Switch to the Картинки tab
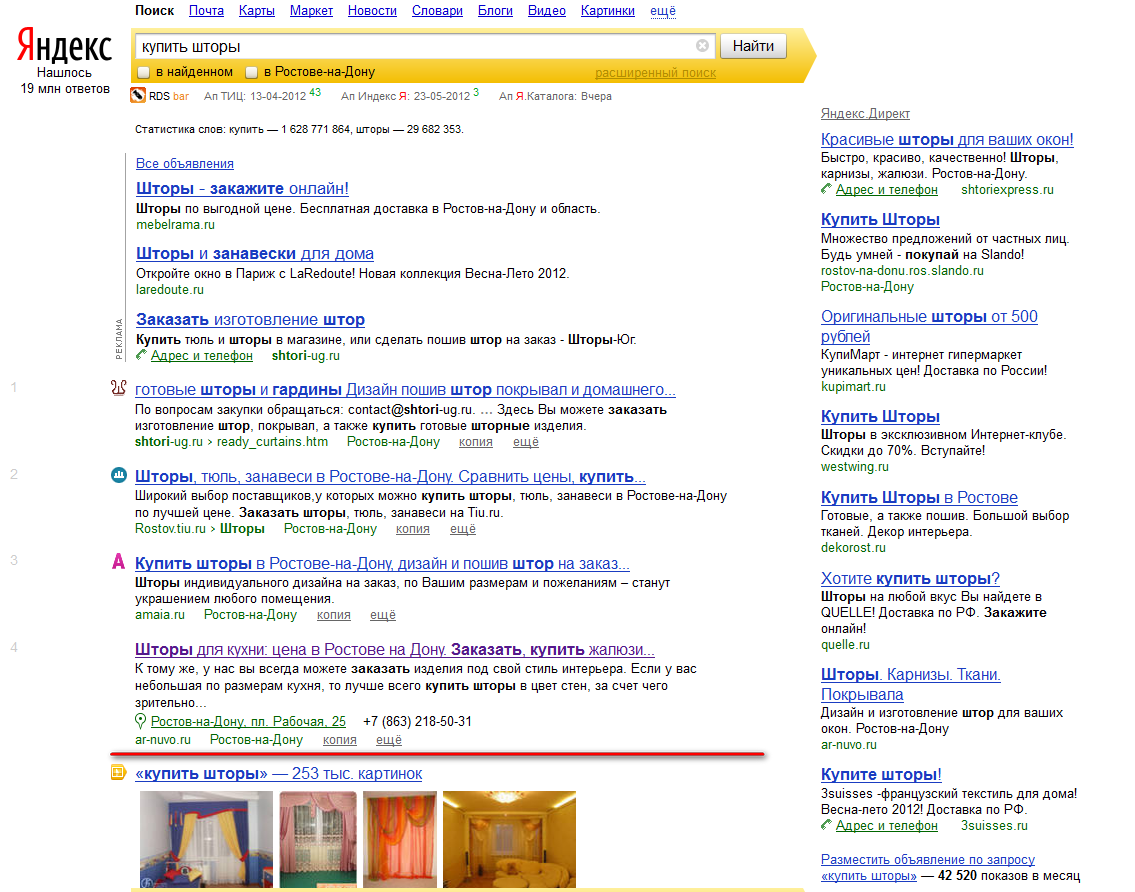The image size is (1135, 892). 607,11
